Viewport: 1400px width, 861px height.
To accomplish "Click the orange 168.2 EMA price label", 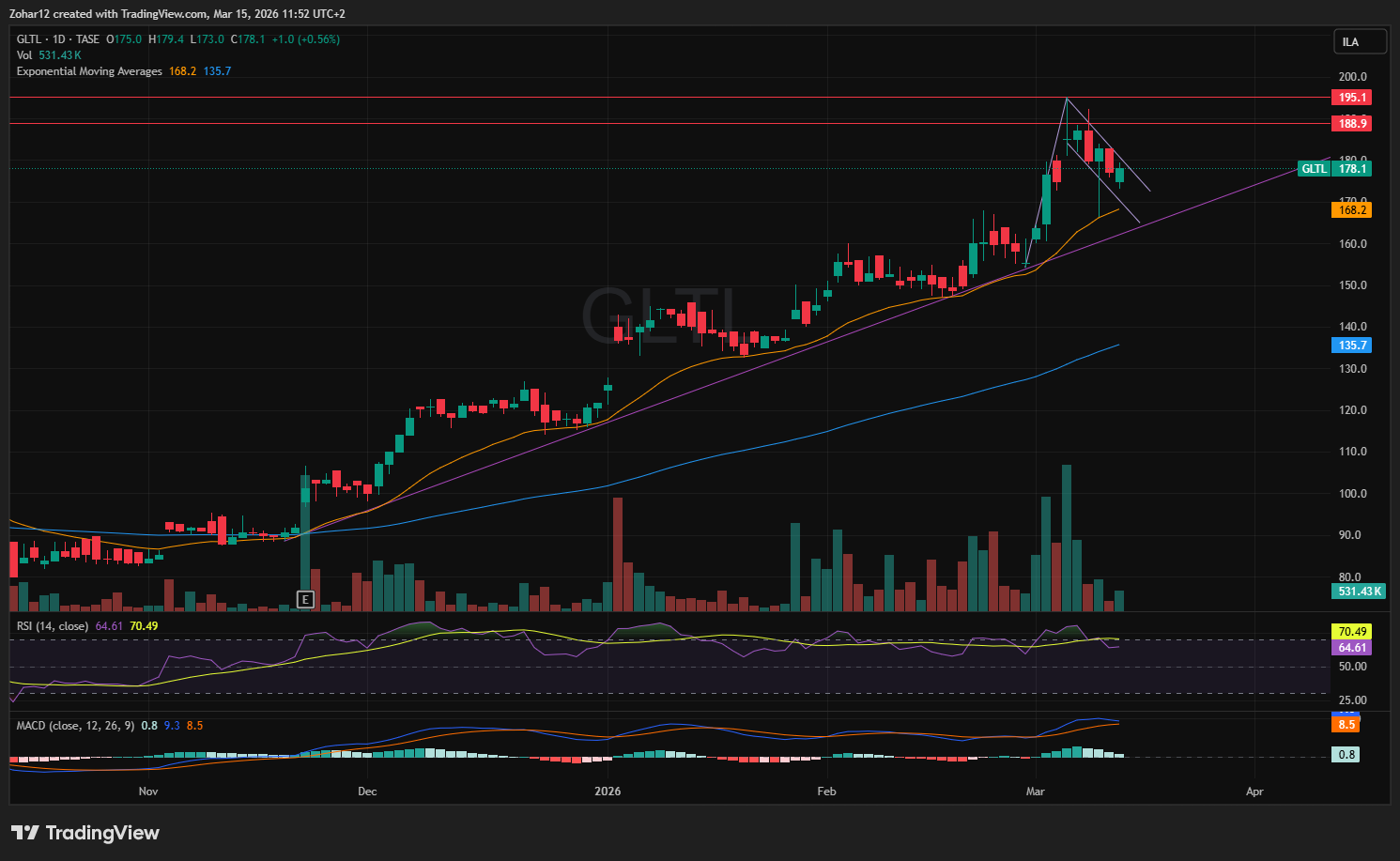I will tap(1351, 210).
